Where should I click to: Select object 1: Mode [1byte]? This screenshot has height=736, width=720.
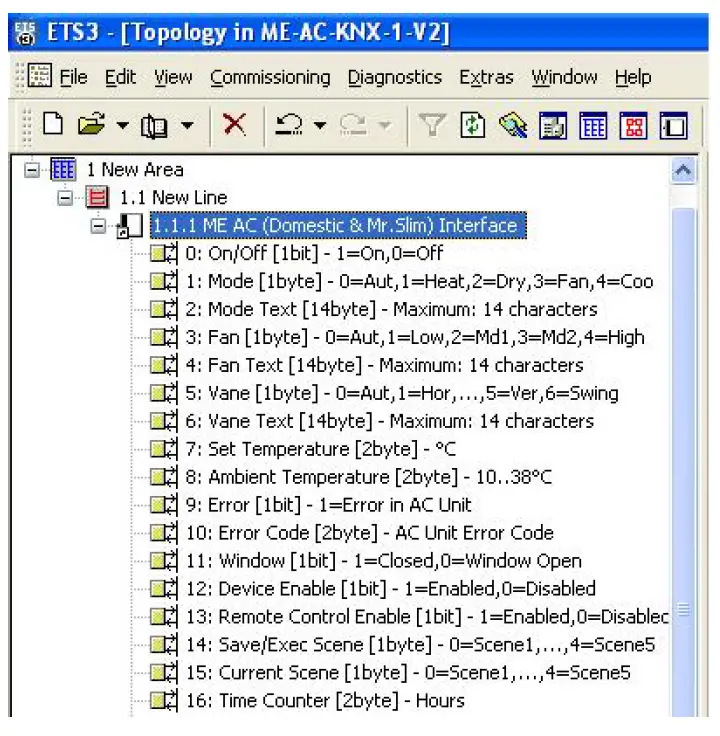pyautogui.click(x=419, y=282)
